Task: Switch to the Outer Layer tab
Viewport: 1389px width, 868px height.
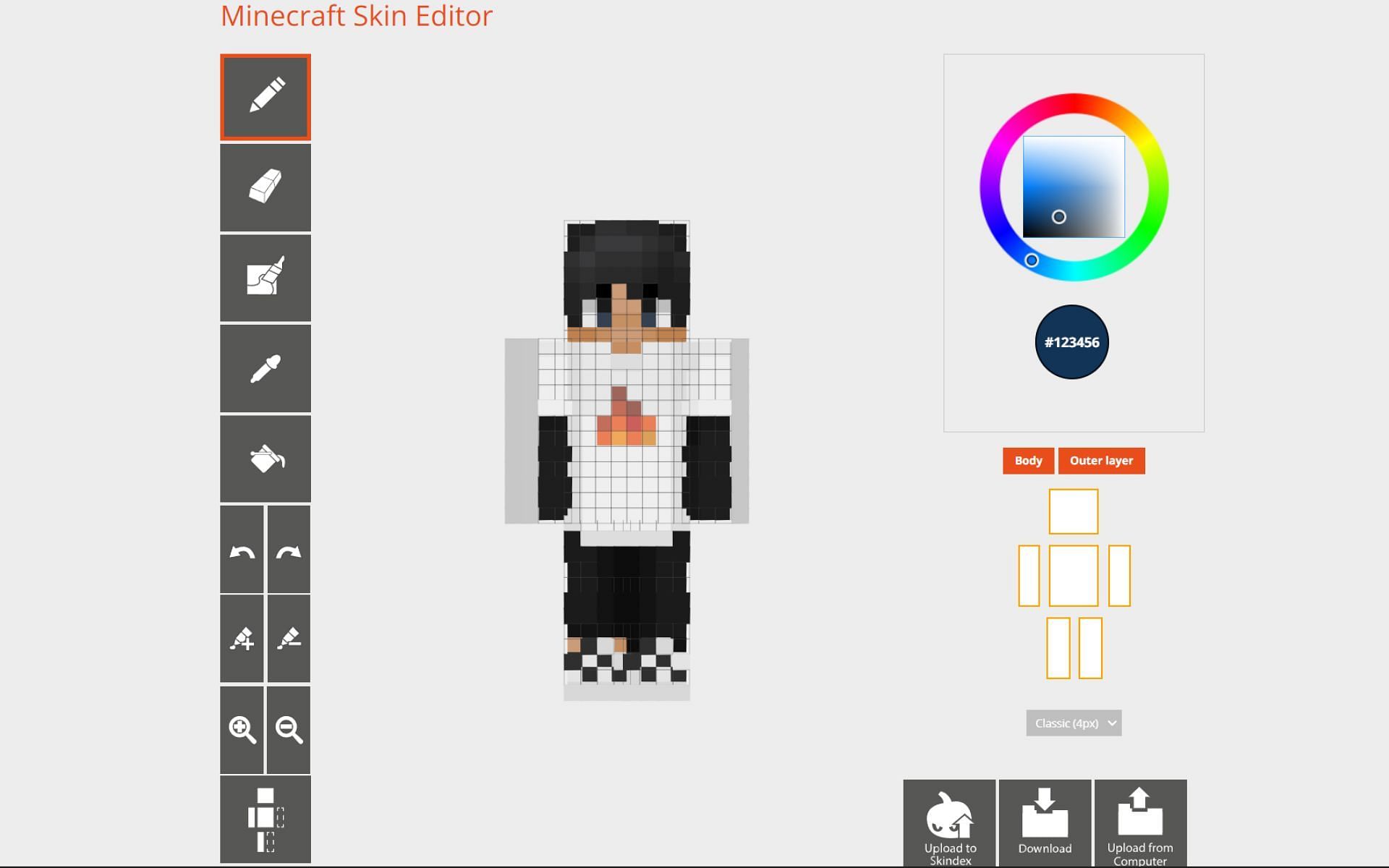Action: tap(1101, 460)
